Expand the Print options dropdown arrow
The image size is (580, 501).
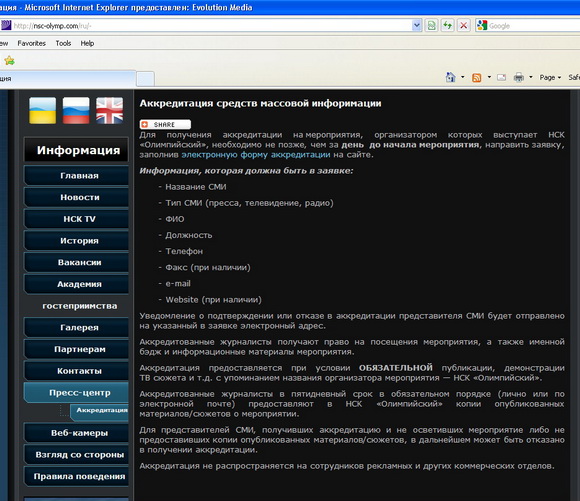click(531, 77)
